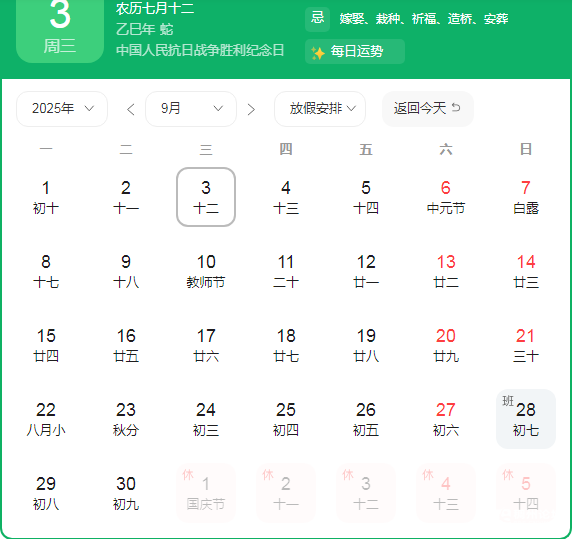Click the 休 marker on October 1
Screen dimensions: 573x539
(188, 475)
